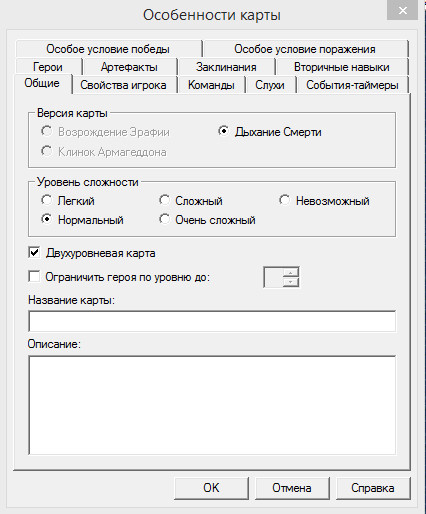
Task: Click the hero level limit number field
Action: [273, 277]
